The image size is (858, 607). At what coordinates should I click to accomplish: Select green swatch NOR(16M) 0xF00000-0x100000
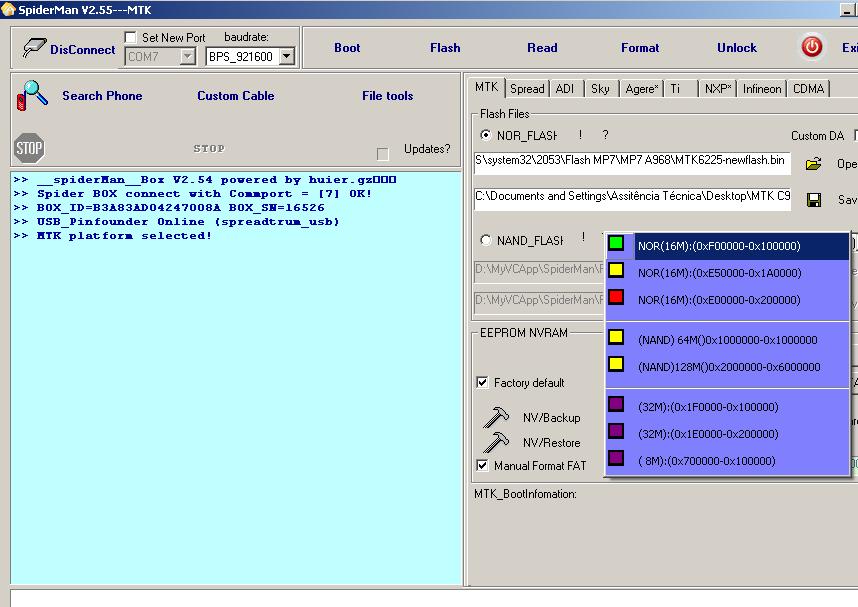click(616, 243)
